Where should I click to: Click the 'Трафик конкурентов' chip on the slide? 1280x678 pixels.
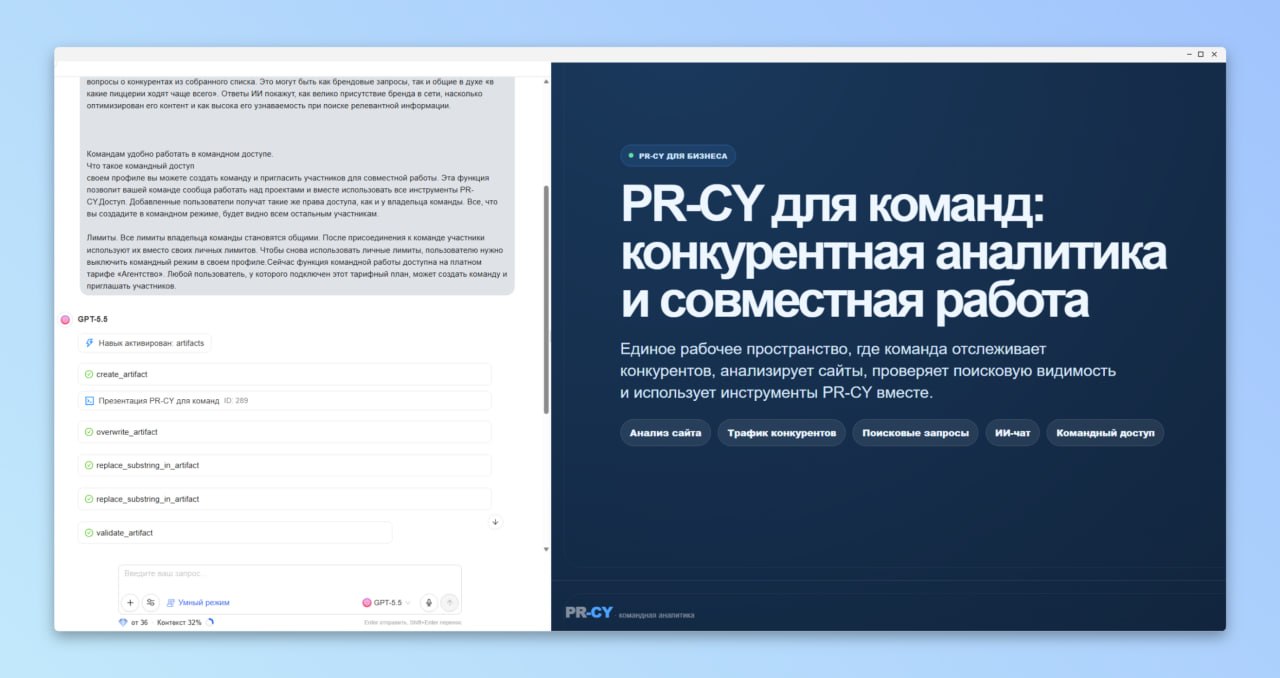point(782,433)
